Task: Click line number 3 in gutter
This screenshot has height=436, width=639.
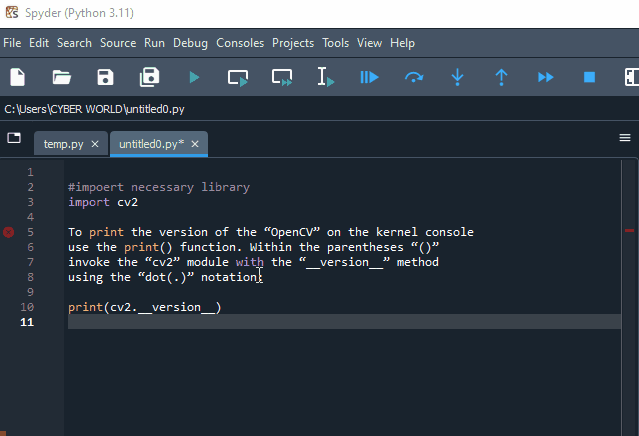Action: point(30,202)
